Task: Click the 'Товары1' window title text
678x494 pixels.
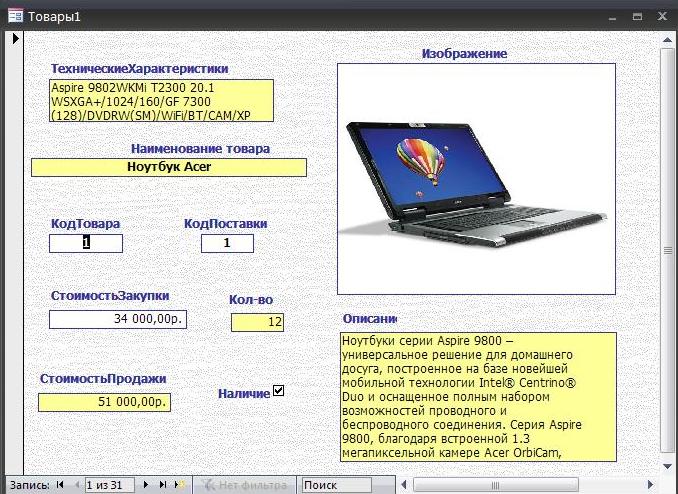Action: 54,17
